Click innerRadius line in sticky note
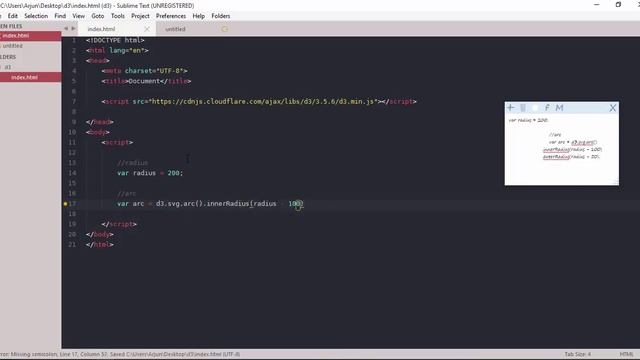 (572, 149)
